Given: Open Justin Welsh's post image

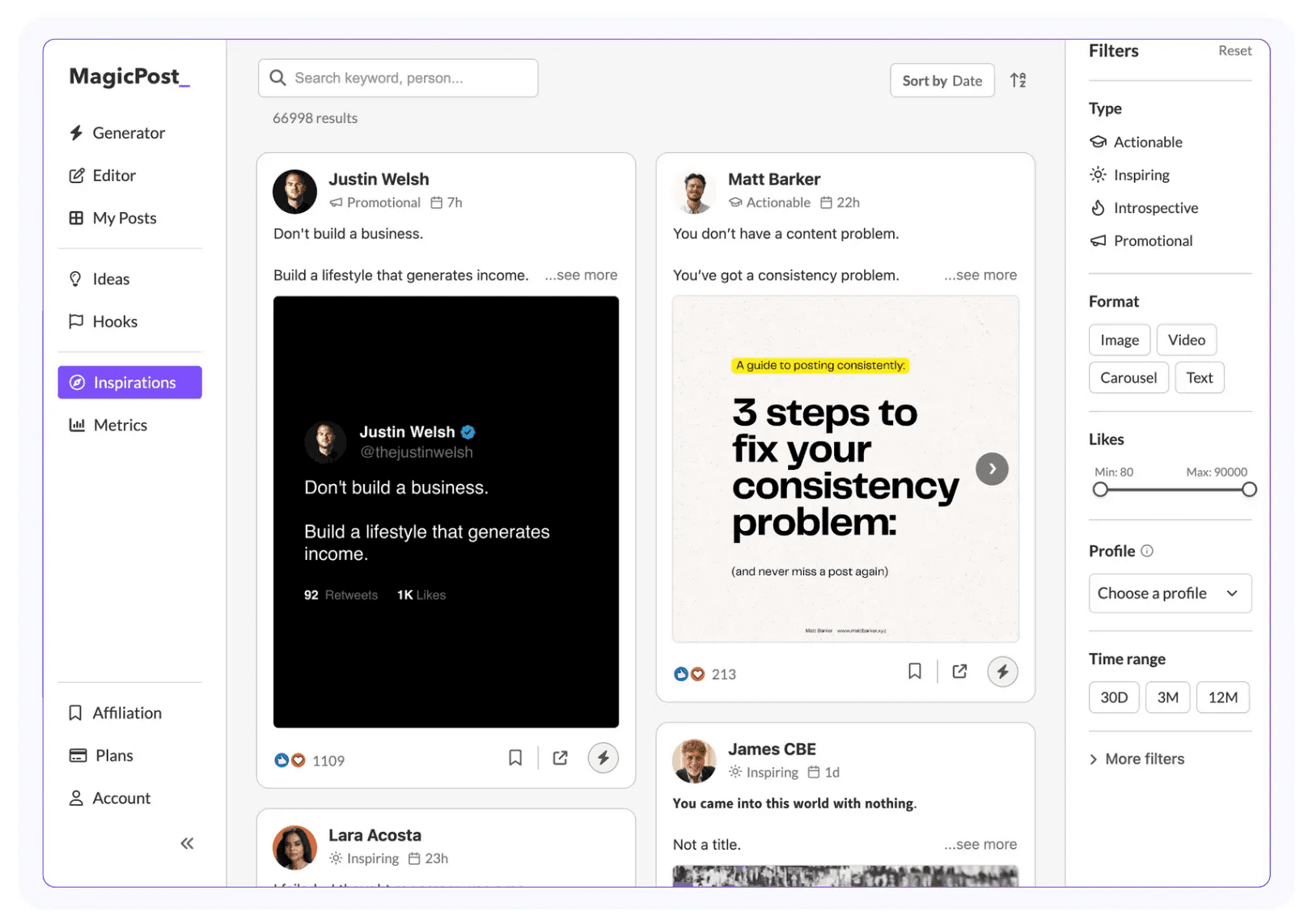Looking at the screenshot, I should 446,511.
